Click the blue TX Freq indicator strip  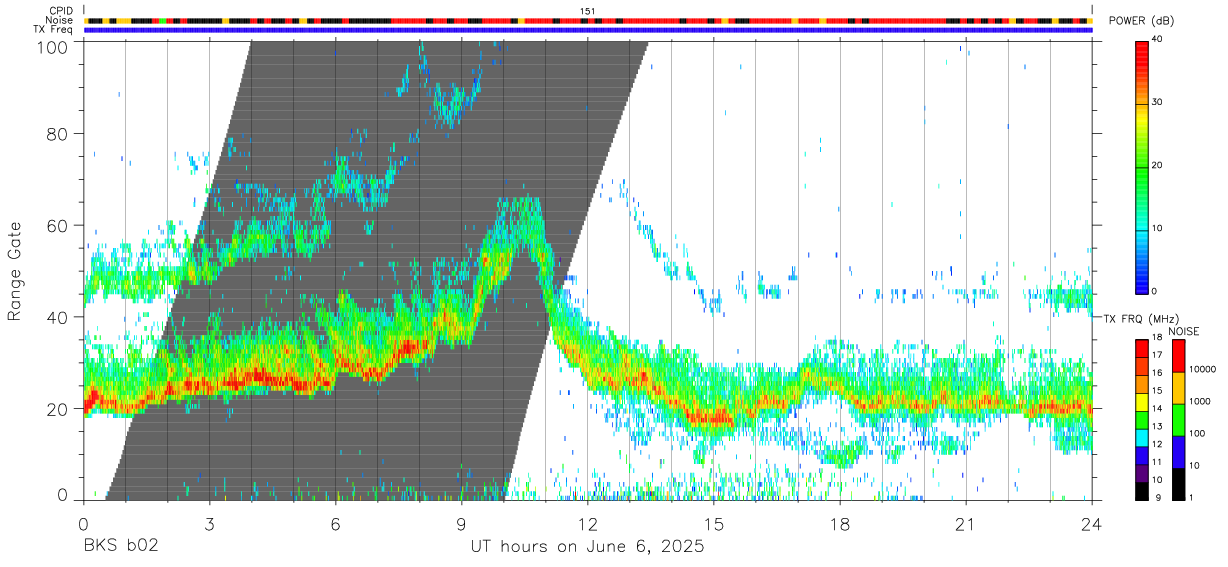pyautogui.click(x=587, y=30)
